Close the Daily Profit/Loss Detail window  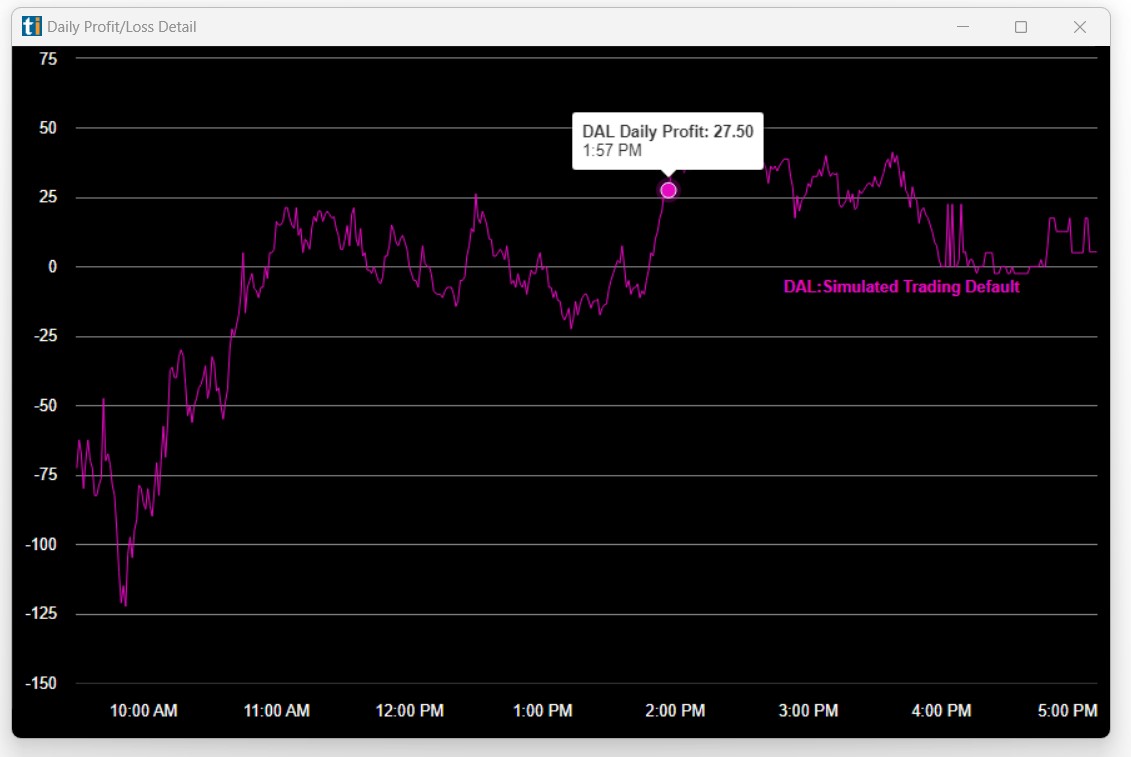[1080, 27]
